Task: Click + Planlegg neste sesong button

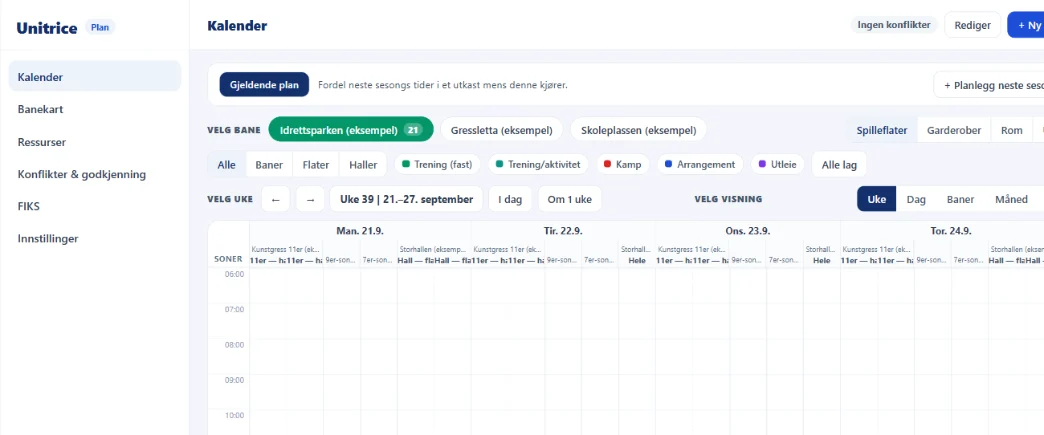Action: tap(989, 85)
